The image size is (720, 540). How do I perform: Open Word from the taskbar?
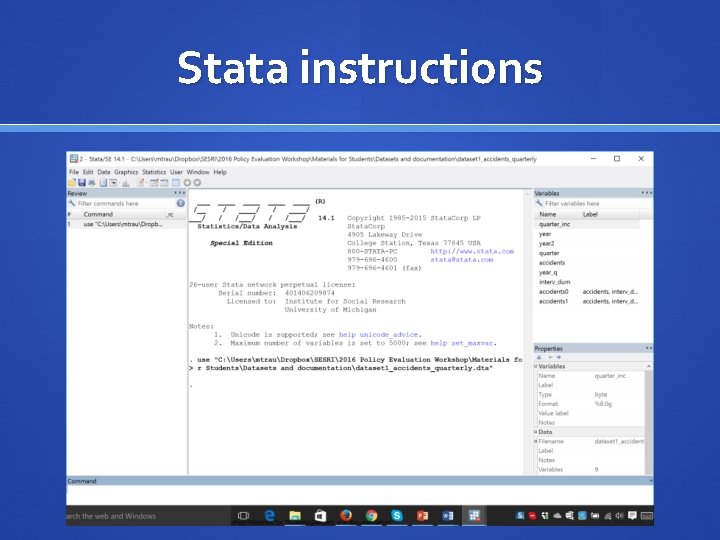coord(448,516)
